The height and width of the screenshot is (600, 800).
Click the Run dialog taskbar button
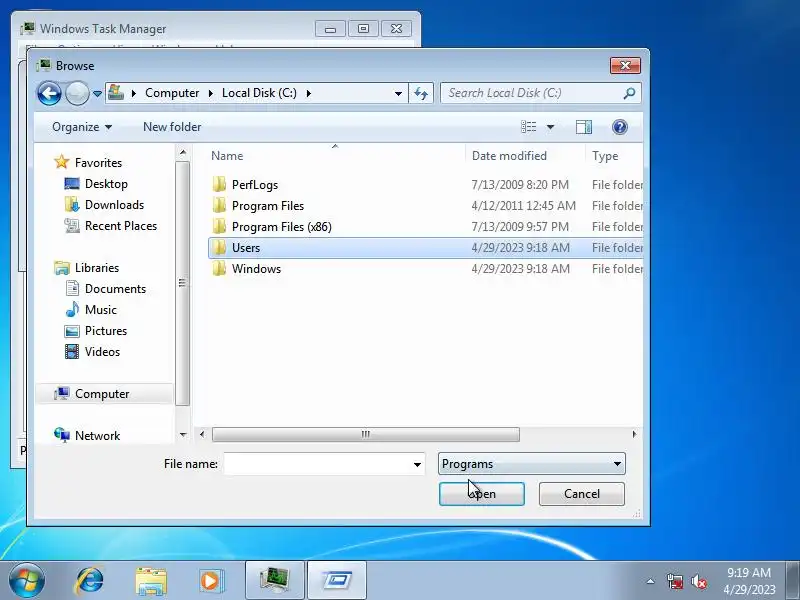[337, 581]
